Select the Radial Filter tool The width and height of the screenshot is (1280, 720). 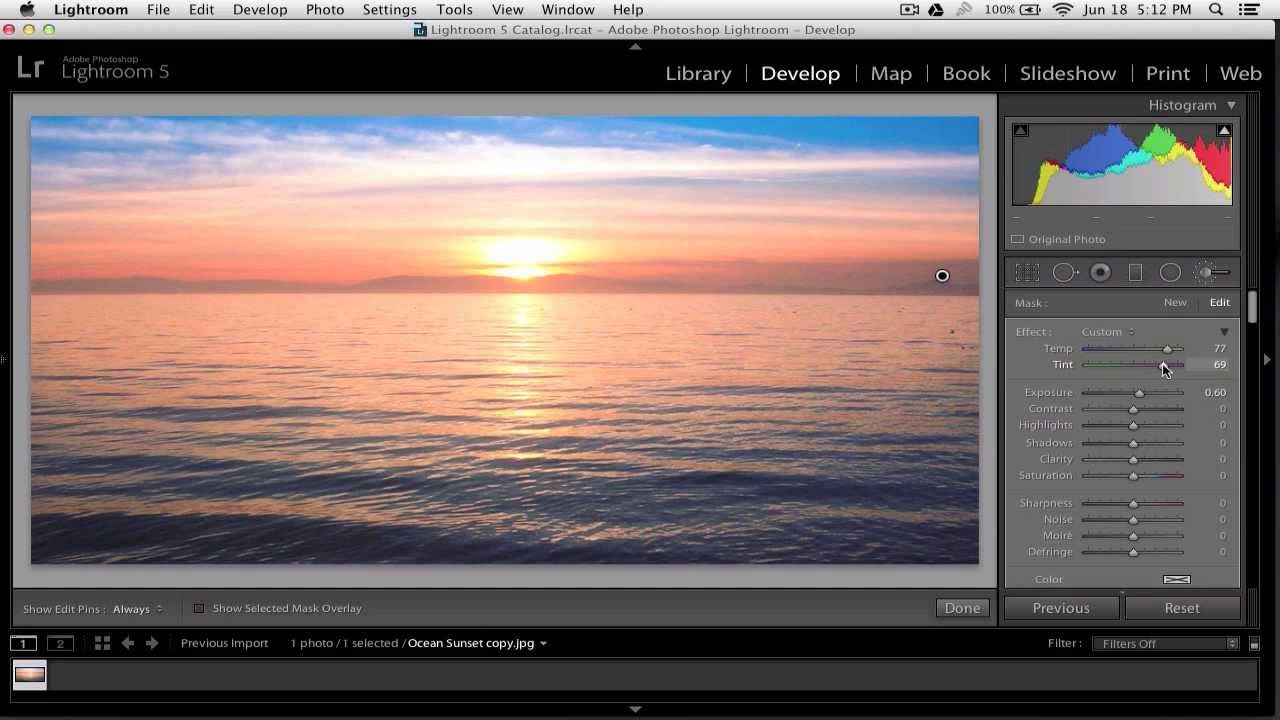tap(1170, 273)
